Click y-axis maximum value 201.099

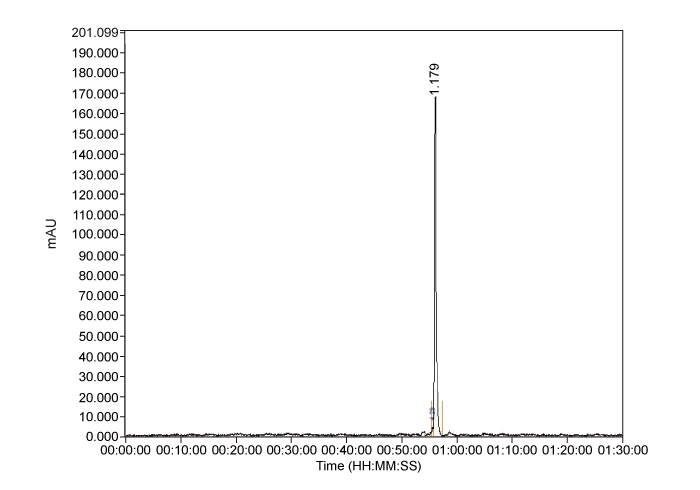coord(95,33)
